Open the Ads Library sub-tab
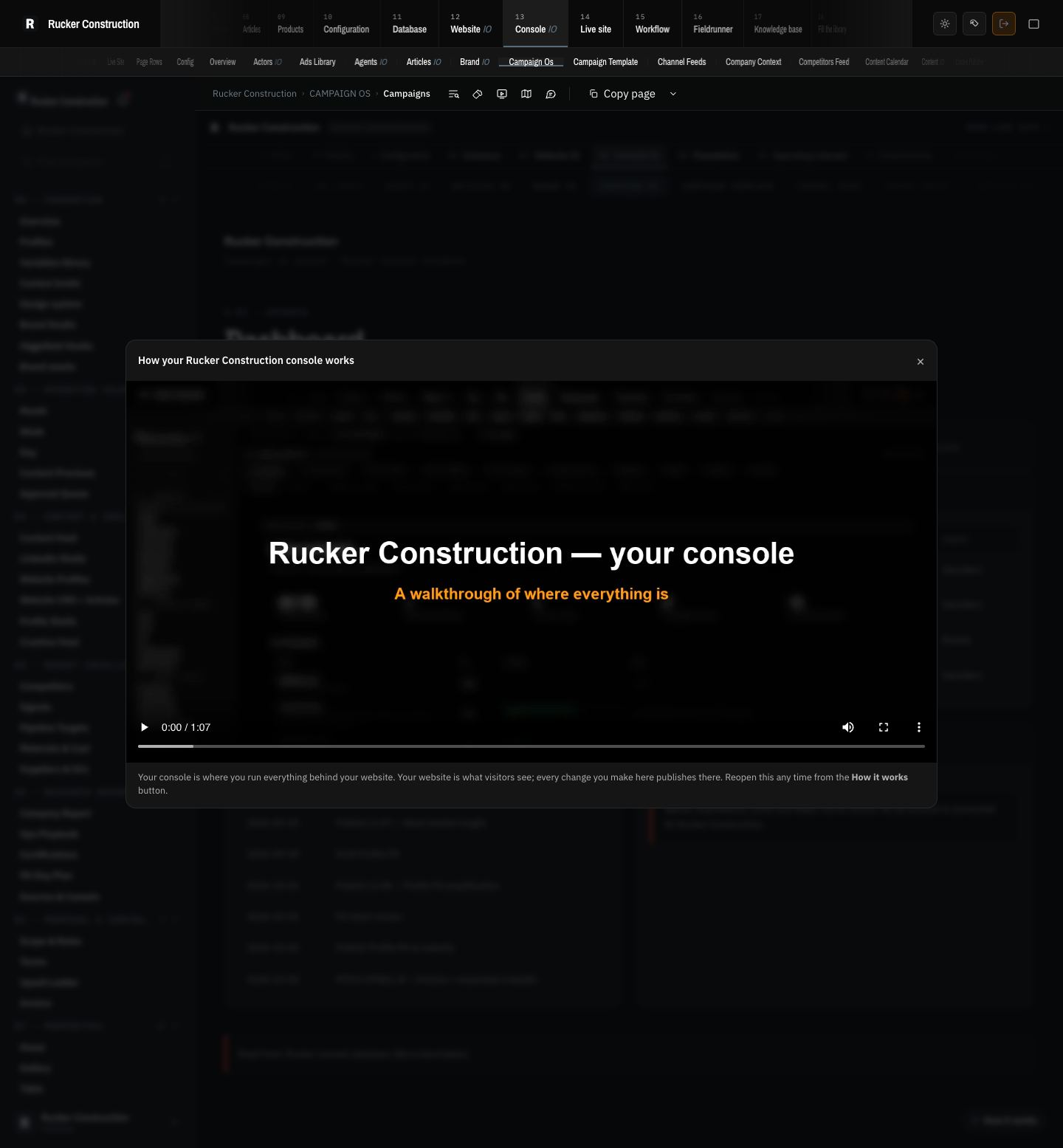Screen dimensions: 1063x1148 coord(317,62)
